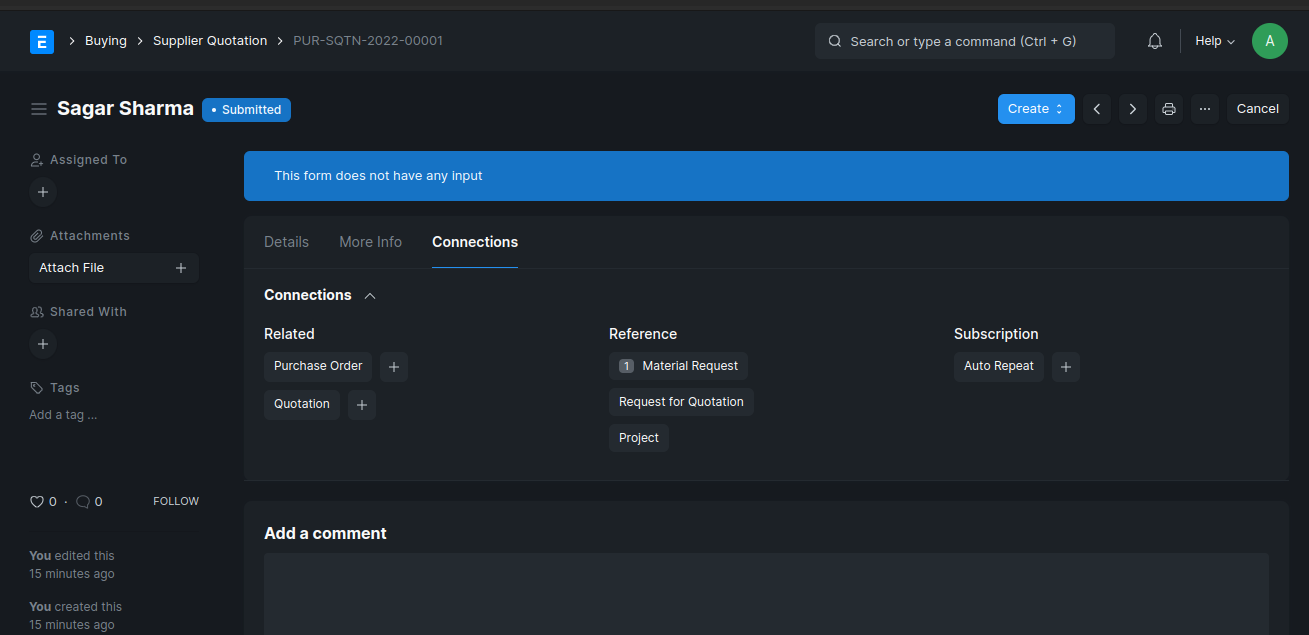Collapse the sidebar using the hamburger icon
This screenshot has width=1309, height=635.
38,108
